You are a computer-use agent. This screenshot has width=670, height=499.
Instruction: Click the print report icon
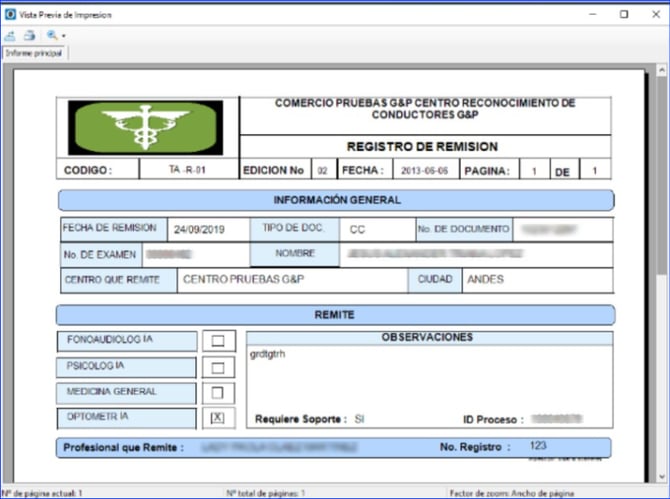30,35
